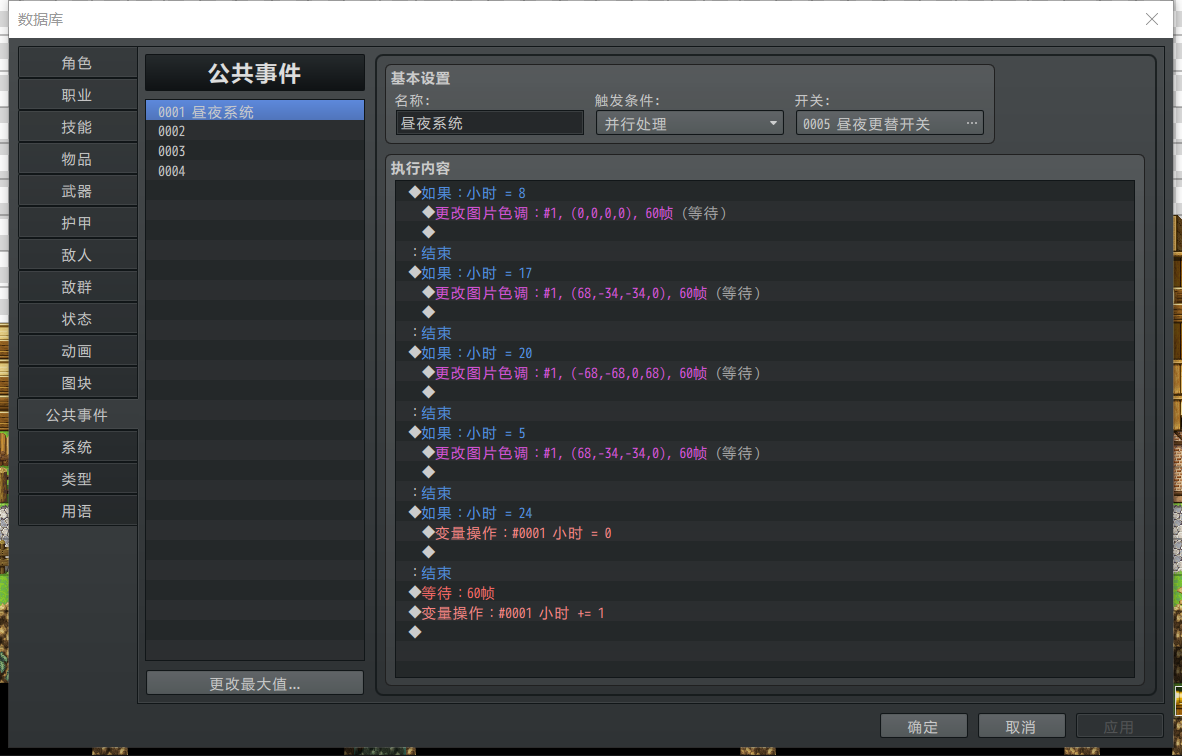Viewport: 1182px width, 756px height.
Task: Select the tint command with (0,0,0,0)
Action: (765, 213)
